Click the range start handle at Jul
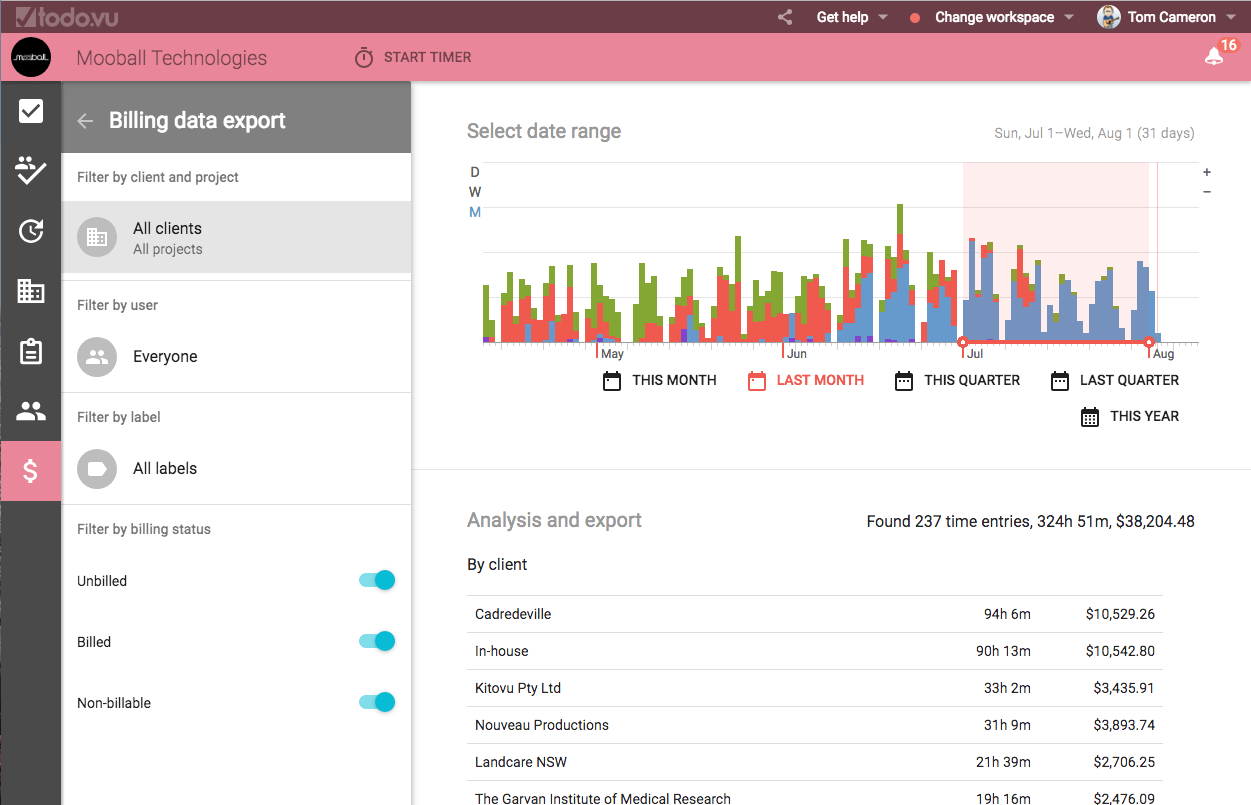 pos(963,343)
